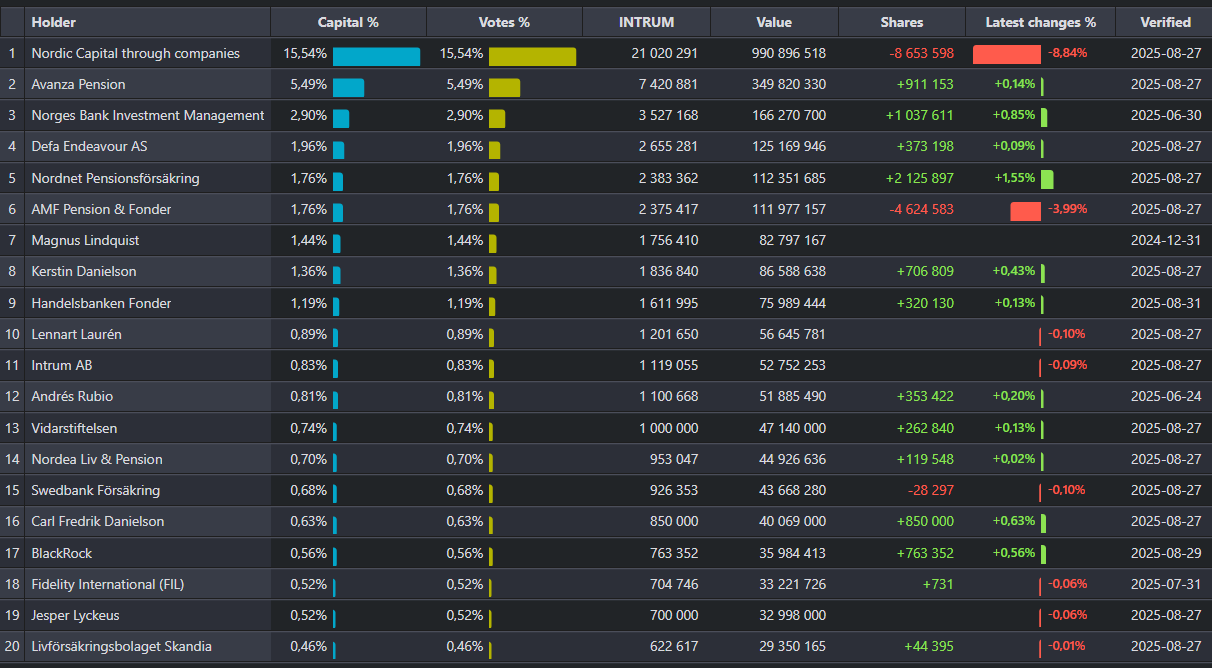This screenshot has height=668, width=1212.
Task: Click Nordic Capital's blue capital bar
Action: point(376,56)
